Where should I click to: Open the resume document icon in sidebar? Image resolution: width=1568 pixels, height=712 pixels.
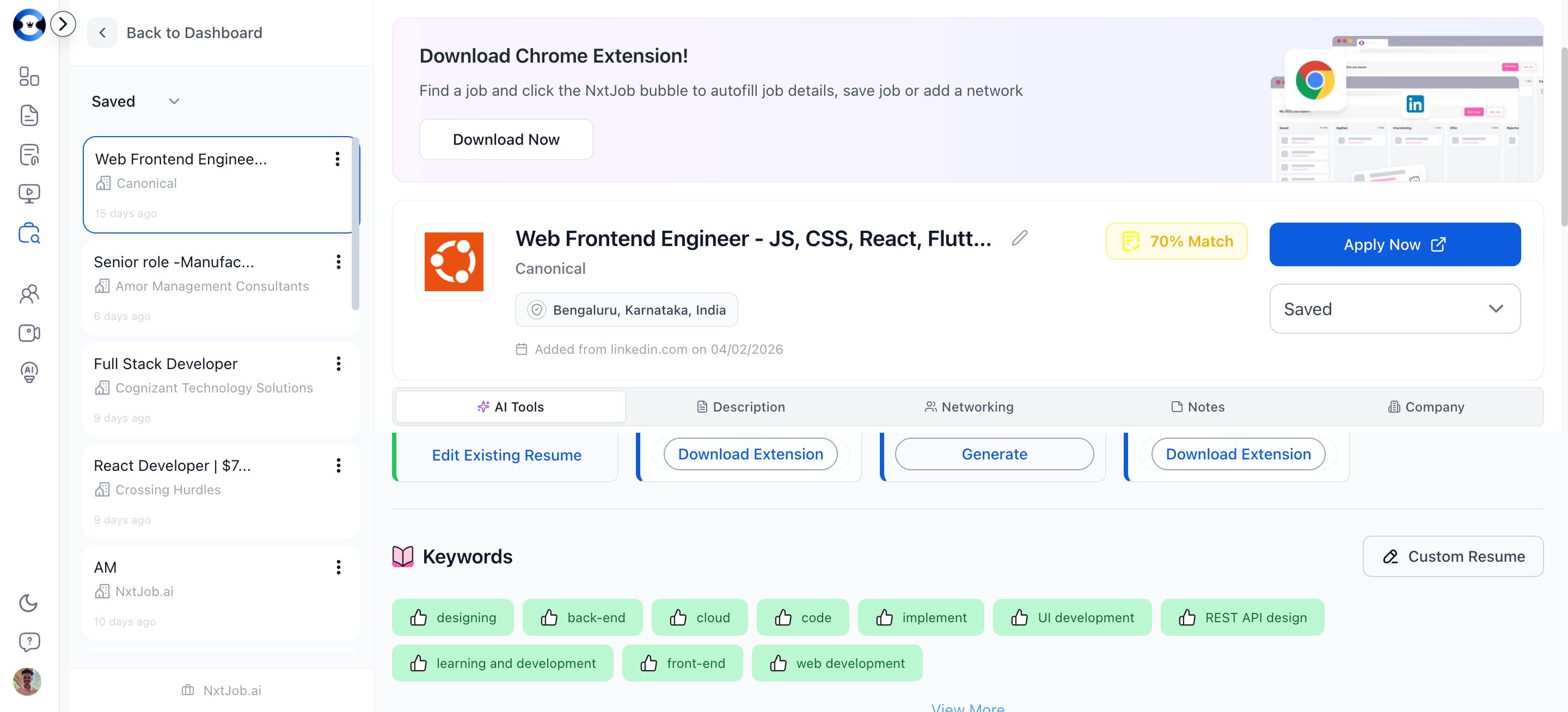tap(29, 115)
